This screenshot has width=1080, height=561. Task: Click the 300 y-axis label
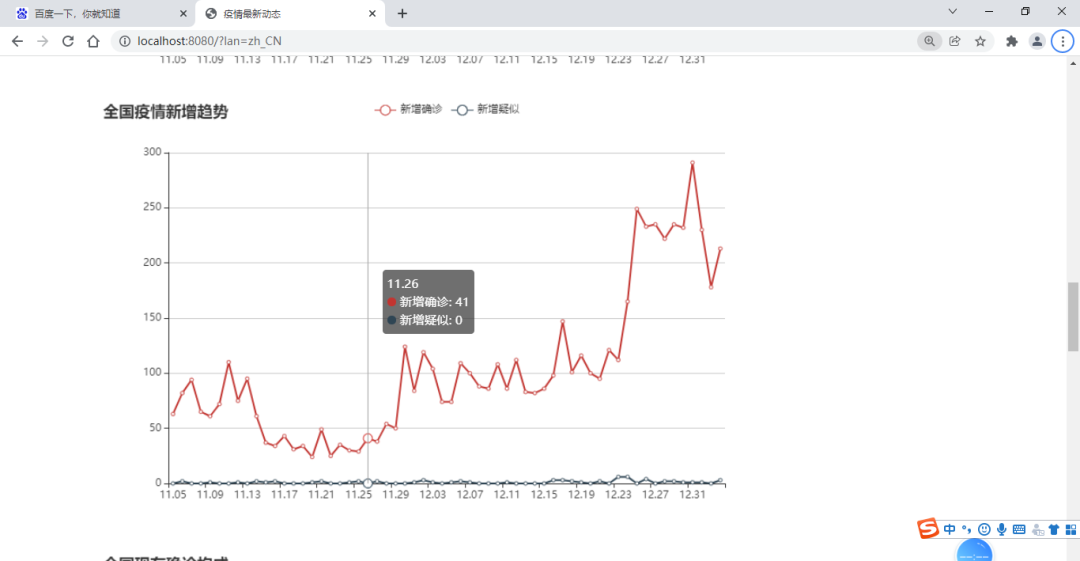(152, 152)
